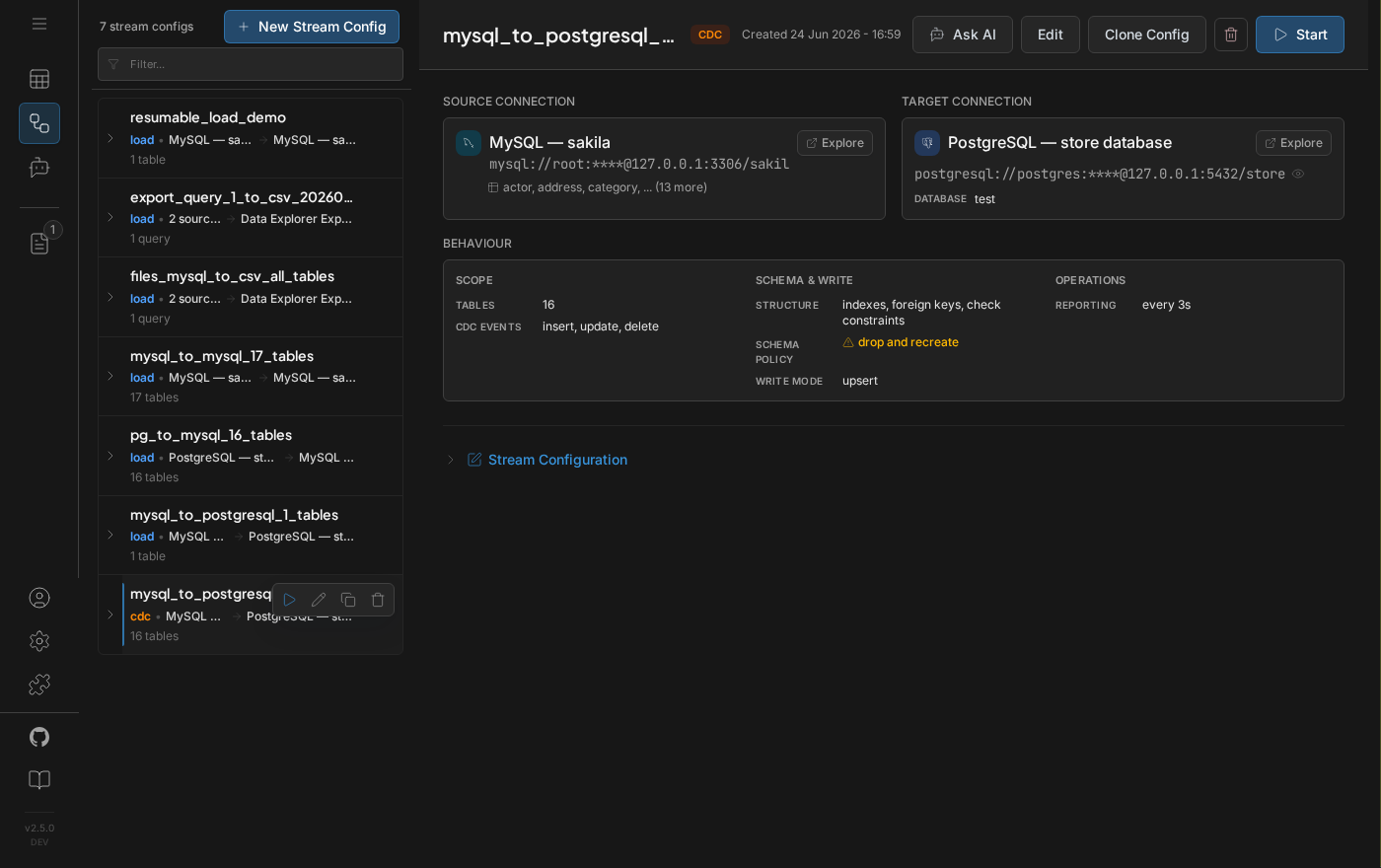This screenshot has height=868, width=1381.
Task: Click the '7 stream configs' count label
Action: (147, 27)
